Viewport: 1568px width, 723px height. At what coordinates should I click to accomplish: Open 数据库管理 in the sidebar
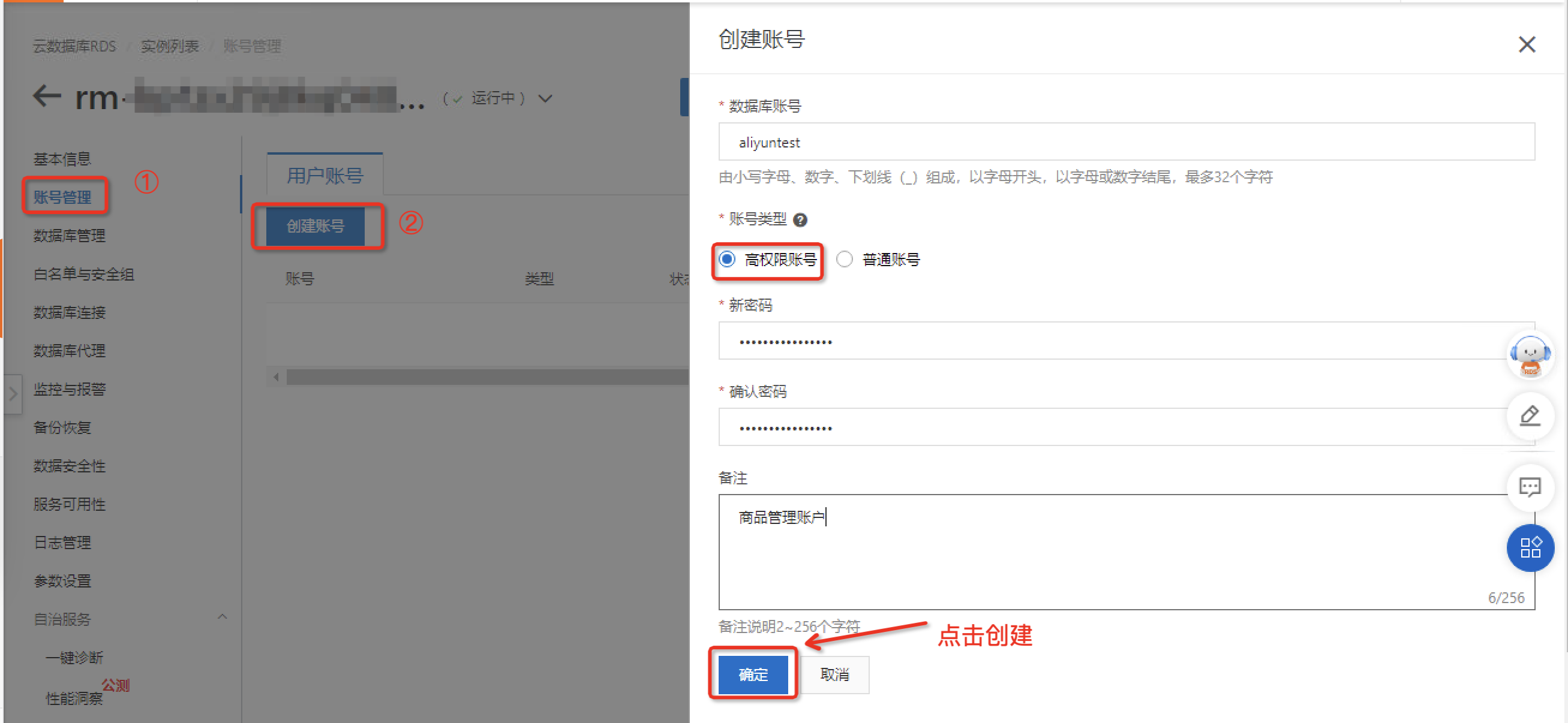(70, 236)
